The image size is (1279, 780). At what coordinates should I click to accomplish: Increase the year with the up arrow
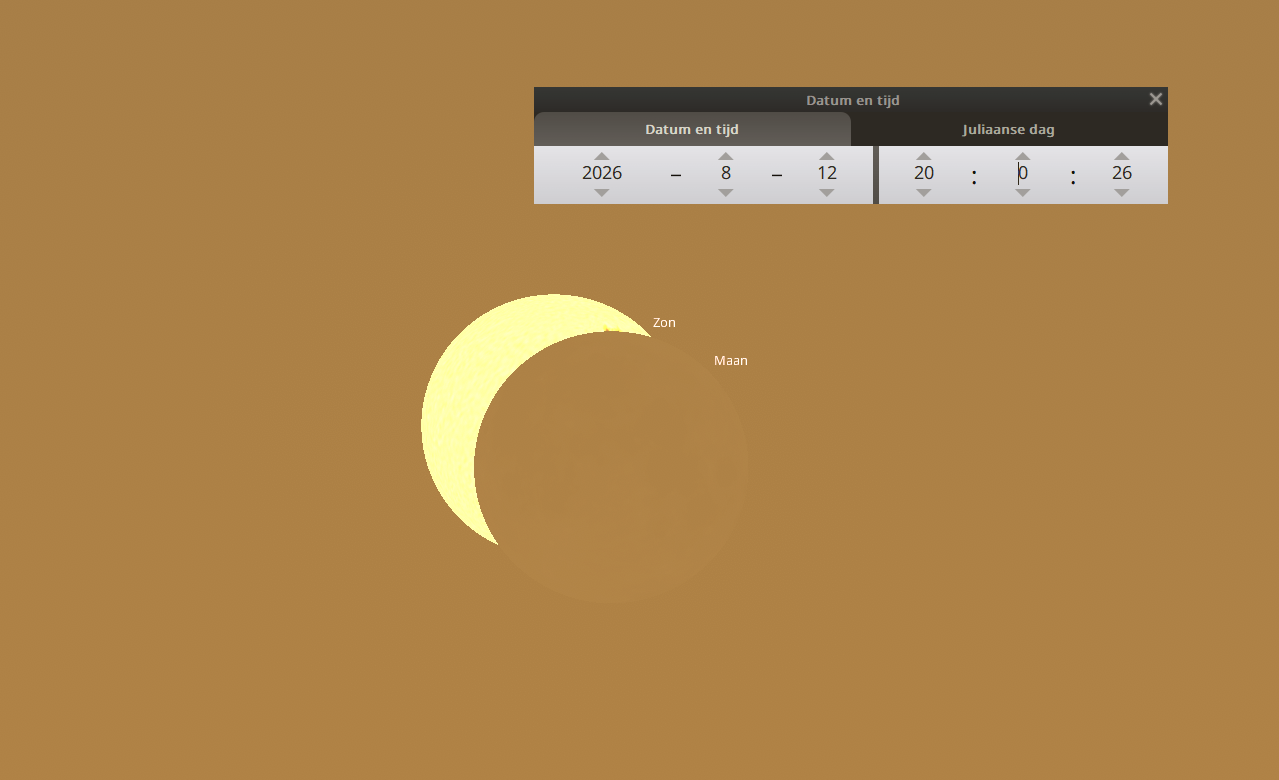pos(601,156)
